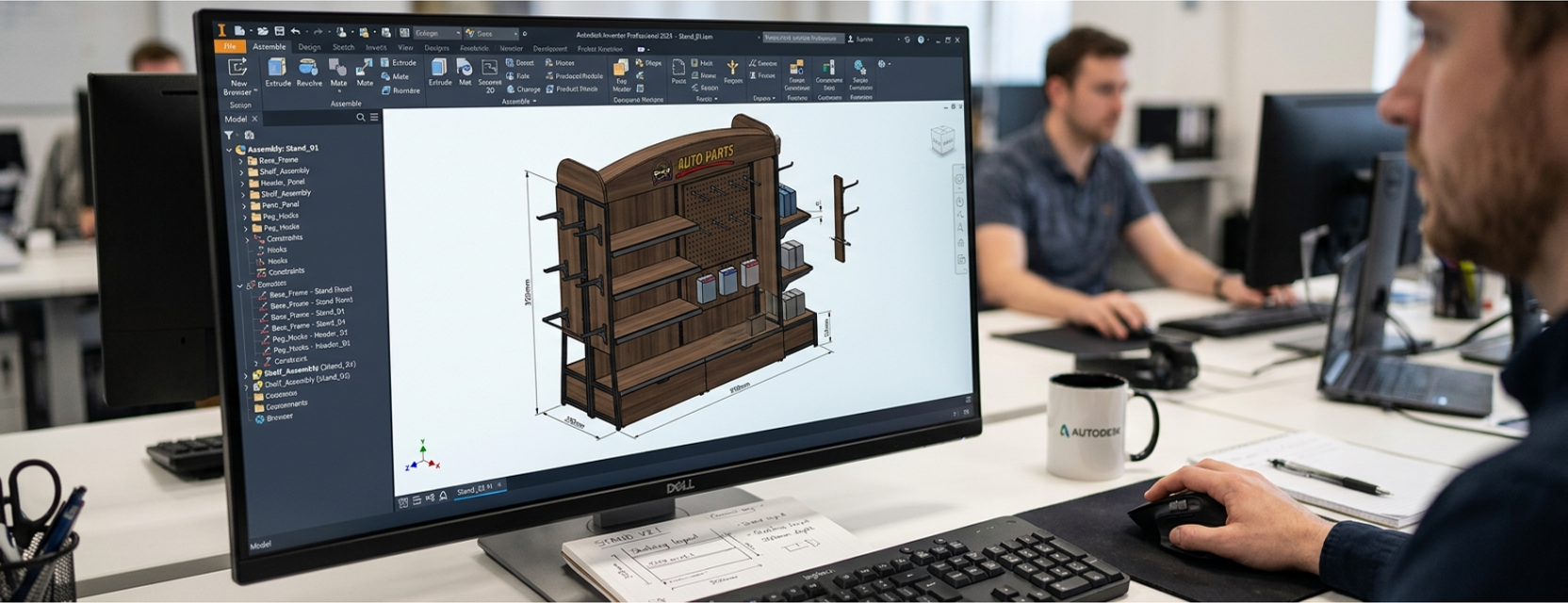
Task: Click the filter funnel icon in Model browser
Action: pos(229,135)
